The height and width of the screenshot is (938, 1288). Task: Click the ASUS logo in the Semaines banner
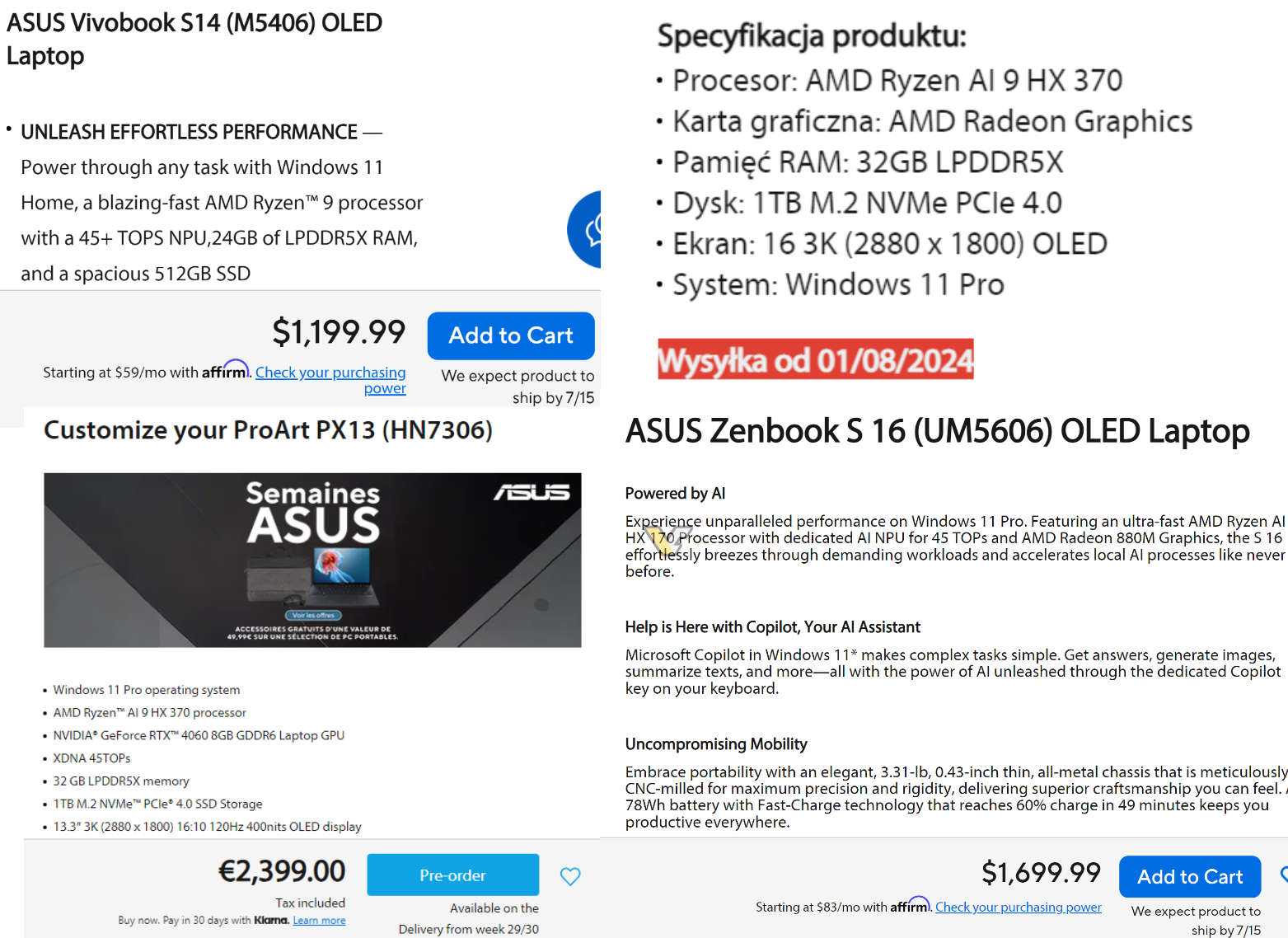pos(532,492)
